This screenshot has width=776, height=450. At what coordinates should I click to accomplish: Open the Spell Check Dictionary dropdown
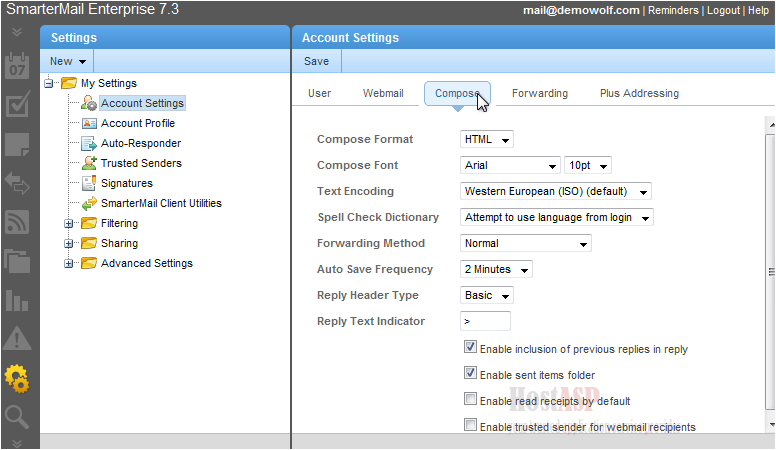point(556,217)
